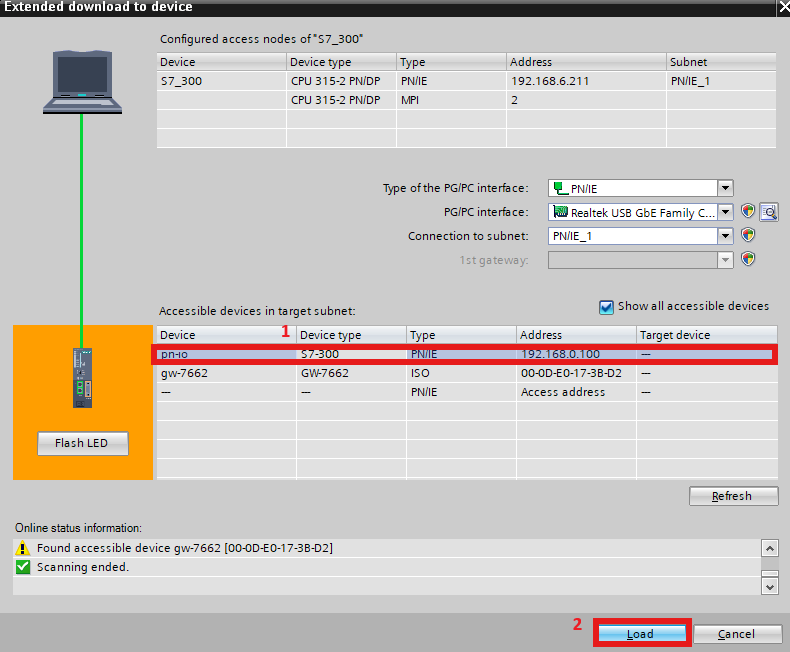The height and width of the screenshot is (652, 790).
Task: Click the Load button
Action: 640,634
